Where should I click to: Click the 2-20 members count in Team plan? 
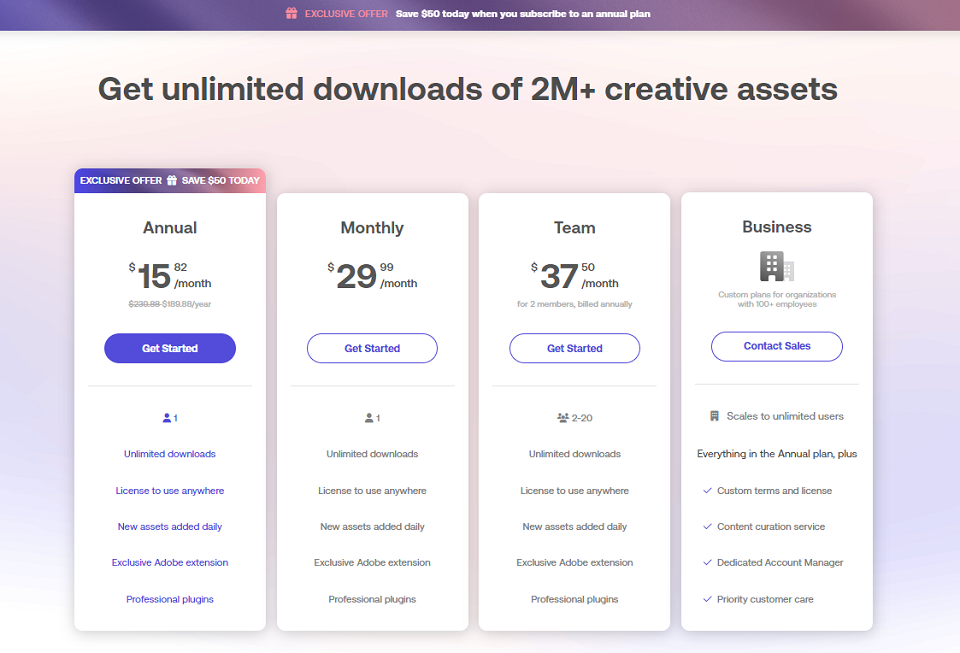point(582,418)
